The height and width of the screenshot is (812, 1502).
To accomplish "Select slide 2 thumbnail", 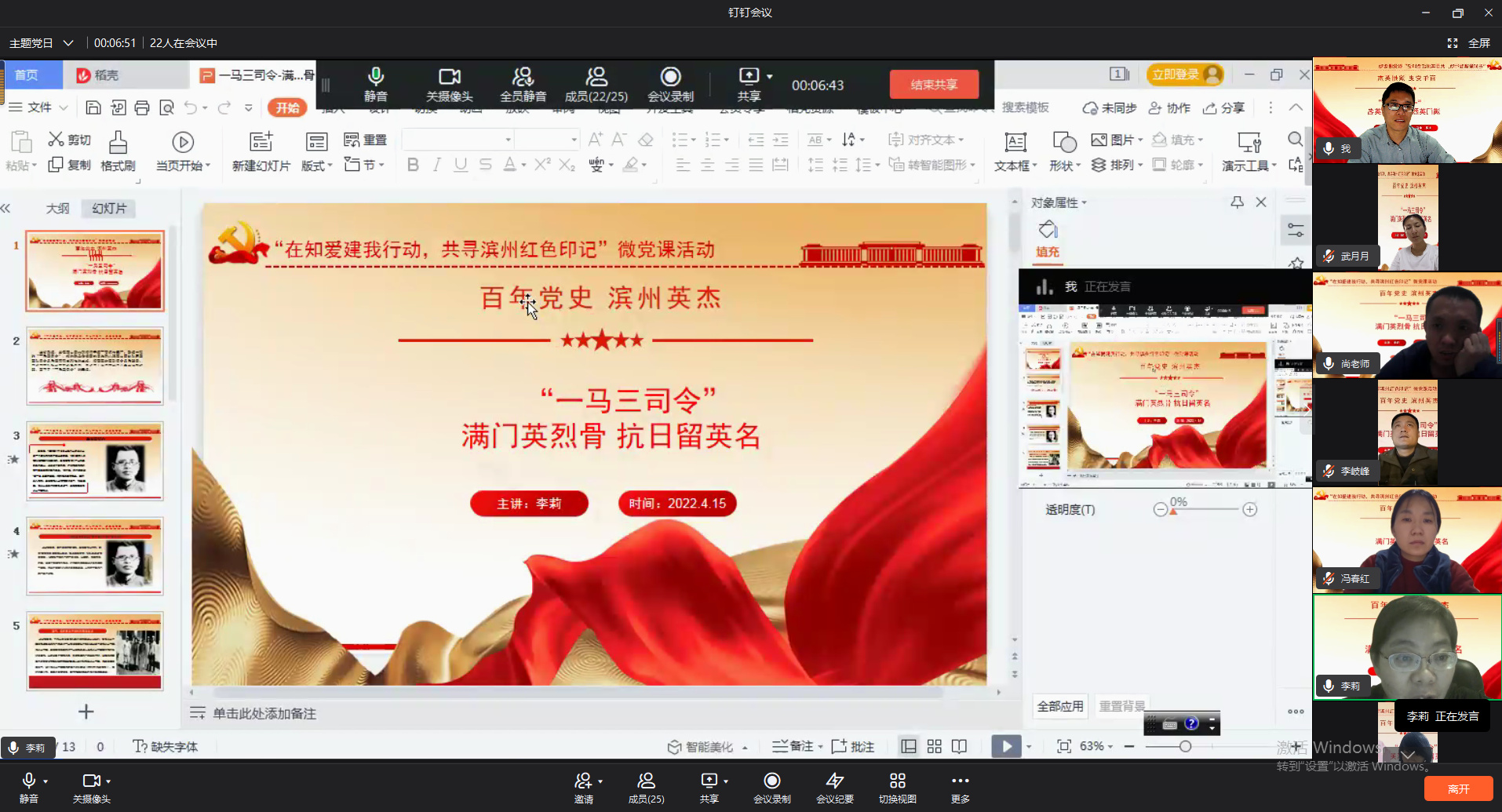I will click(x=95, y=366).
